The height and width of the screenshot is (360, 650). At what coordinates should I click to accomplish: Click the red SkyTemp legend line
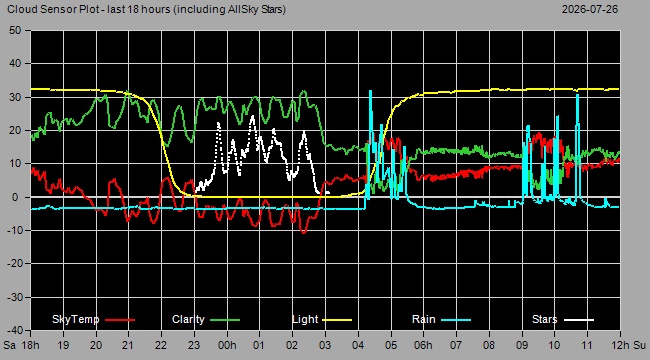(x=120, y=320)
